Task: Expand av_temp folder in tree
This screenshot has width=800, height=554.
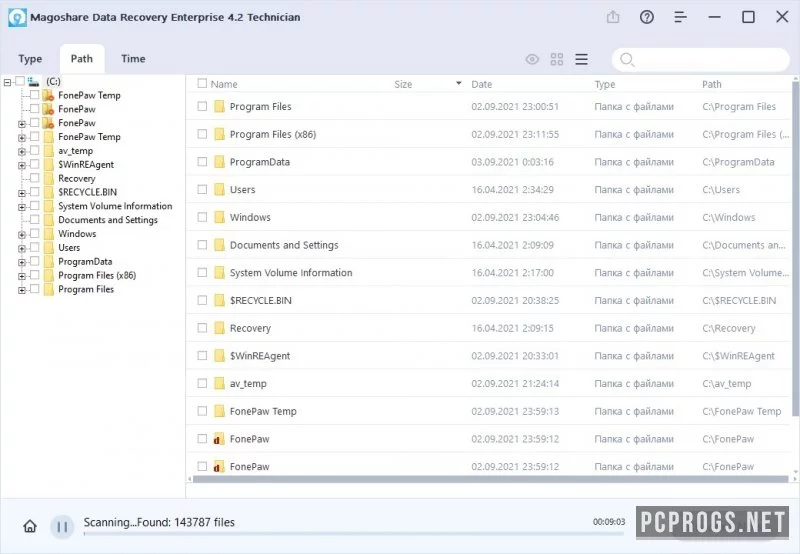Action: click(21, 152)
